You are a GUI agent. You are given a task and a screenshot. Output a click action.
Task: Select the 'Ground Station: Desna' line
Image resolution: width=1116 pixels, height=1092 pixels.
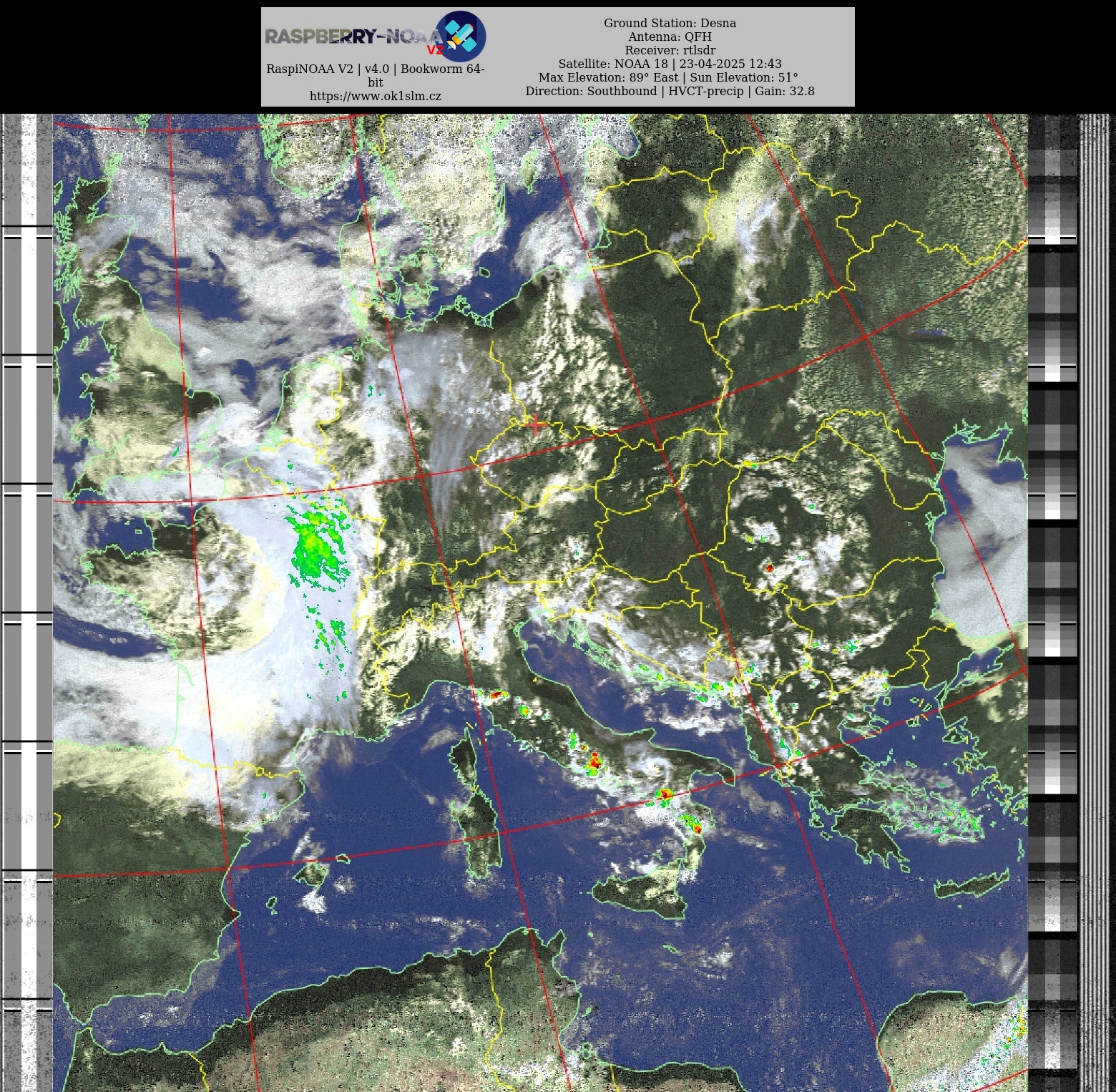click(670, 23)
